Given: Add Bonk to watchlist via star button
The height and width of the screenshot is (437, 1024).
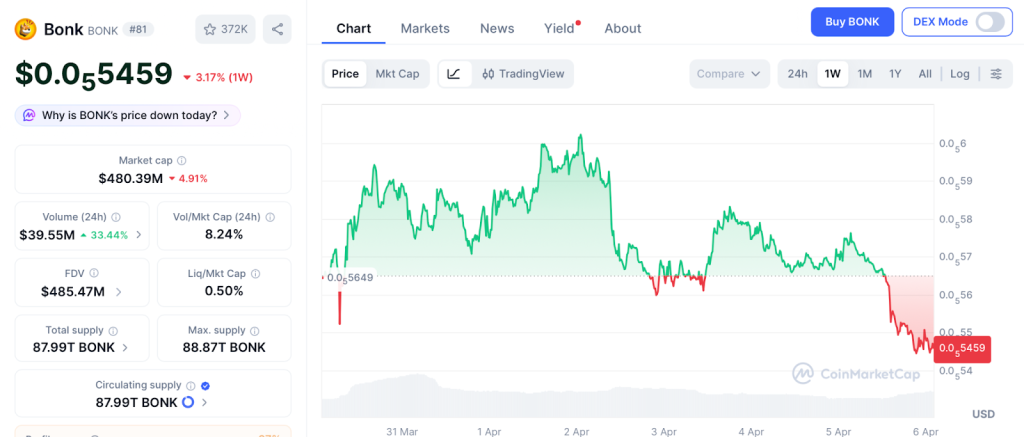Looking at the screenshot, I should click(225, 29).
